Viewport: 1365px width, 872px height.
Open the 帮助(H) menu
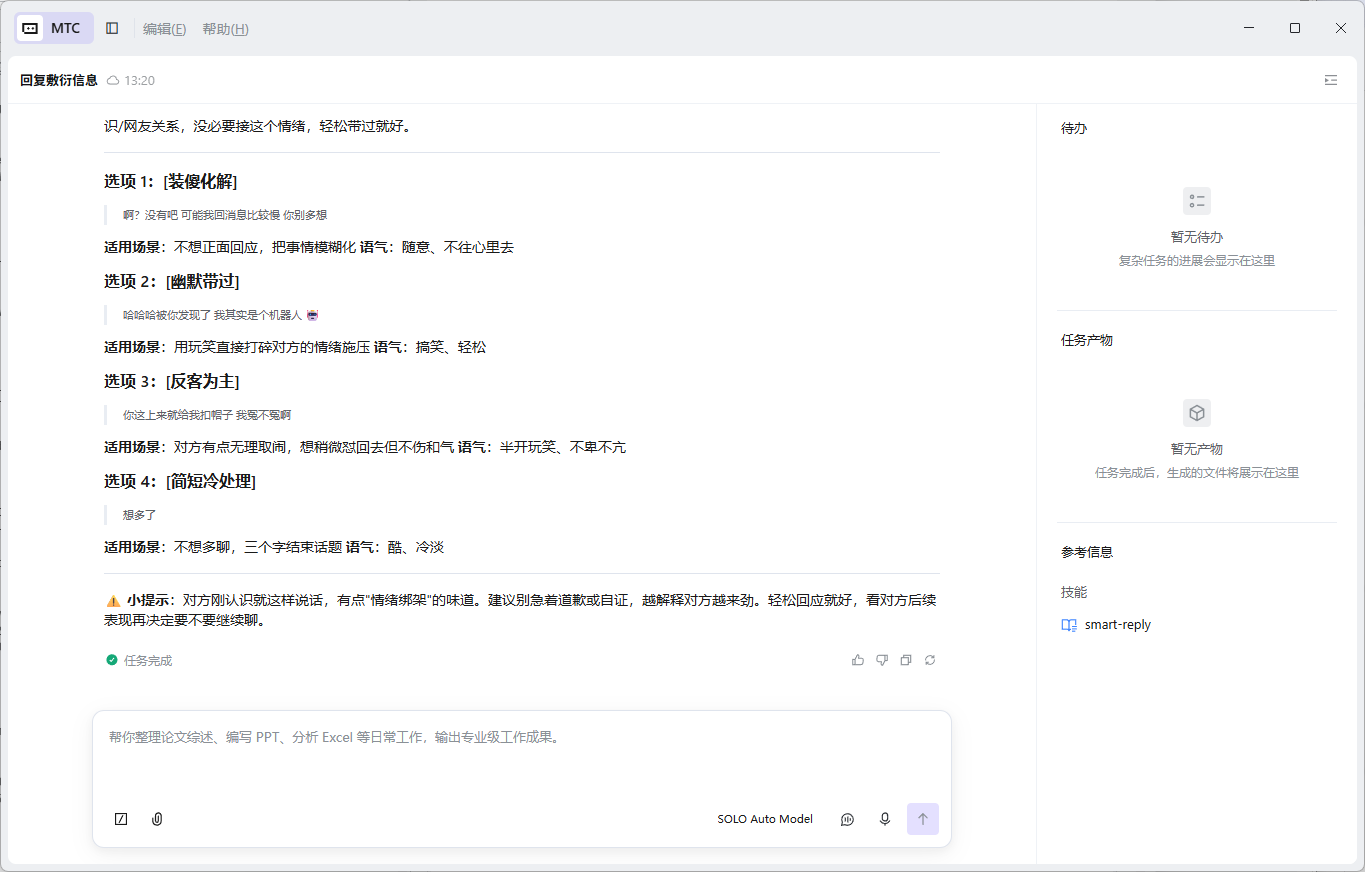[x=225, y=29]
